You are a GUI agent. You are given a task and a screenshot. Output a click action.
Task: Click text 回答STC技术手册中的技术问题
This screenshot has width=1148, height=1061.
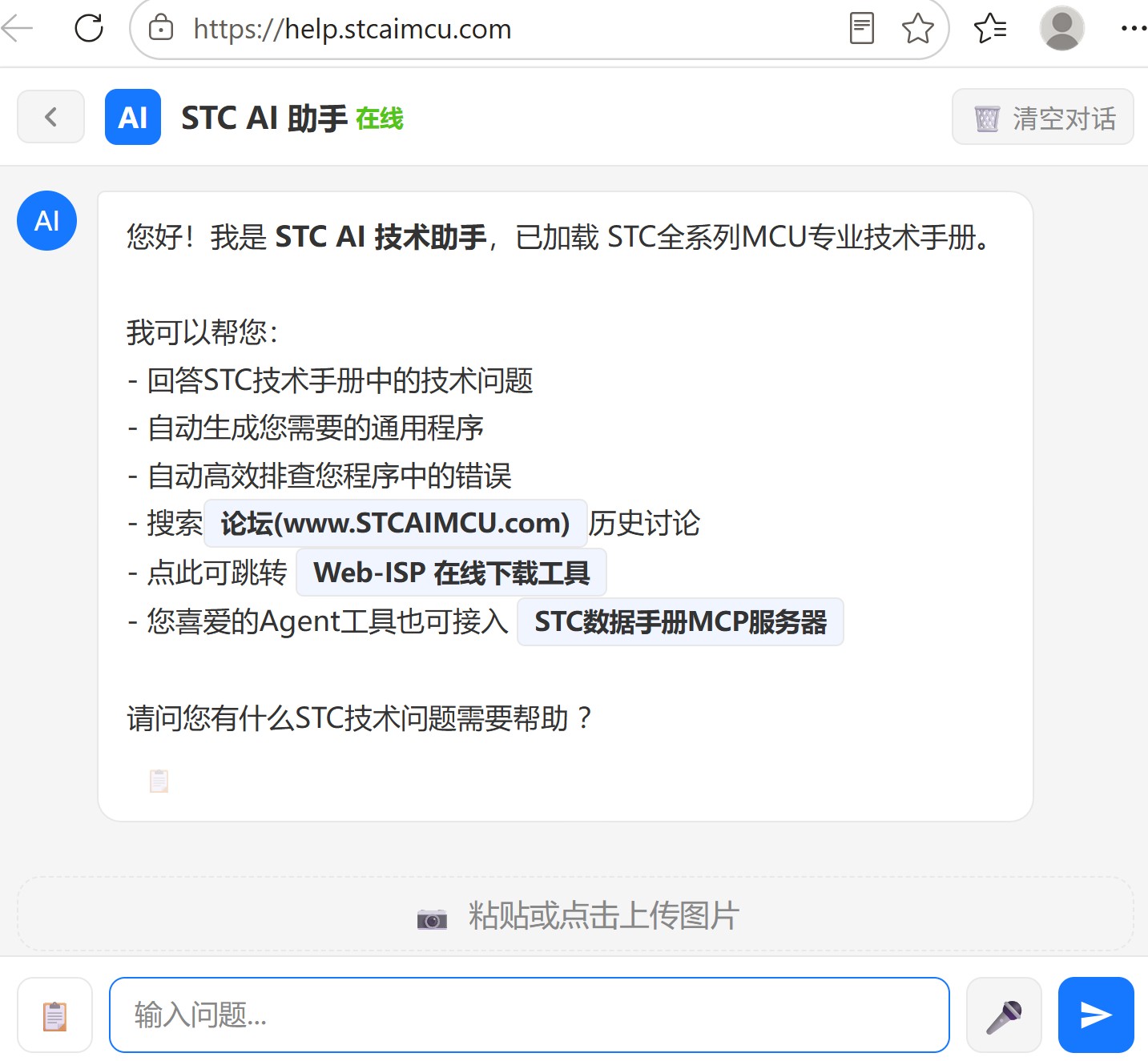pos(340,380)
